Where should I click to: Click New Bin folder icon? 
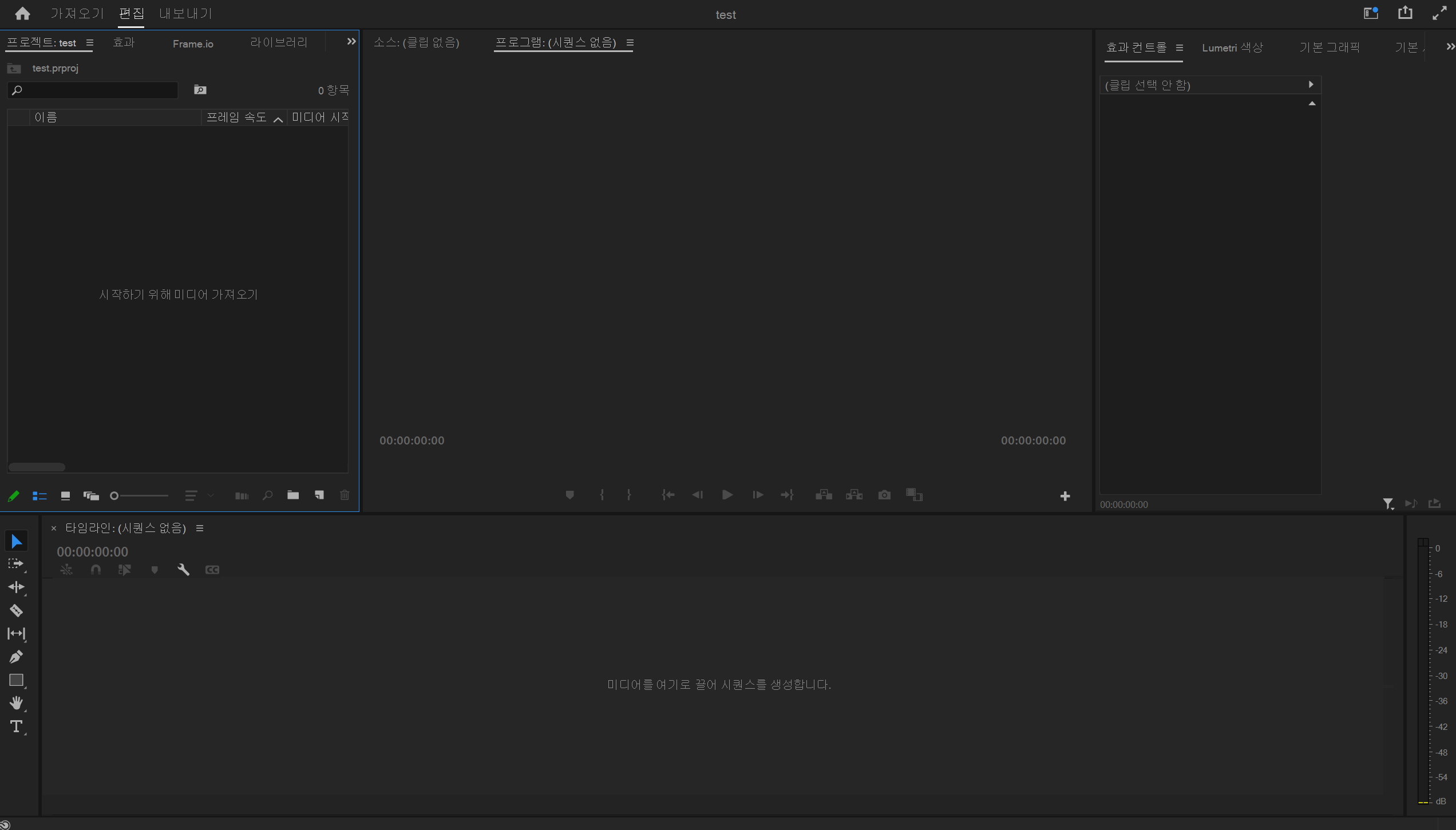(293, 495)
